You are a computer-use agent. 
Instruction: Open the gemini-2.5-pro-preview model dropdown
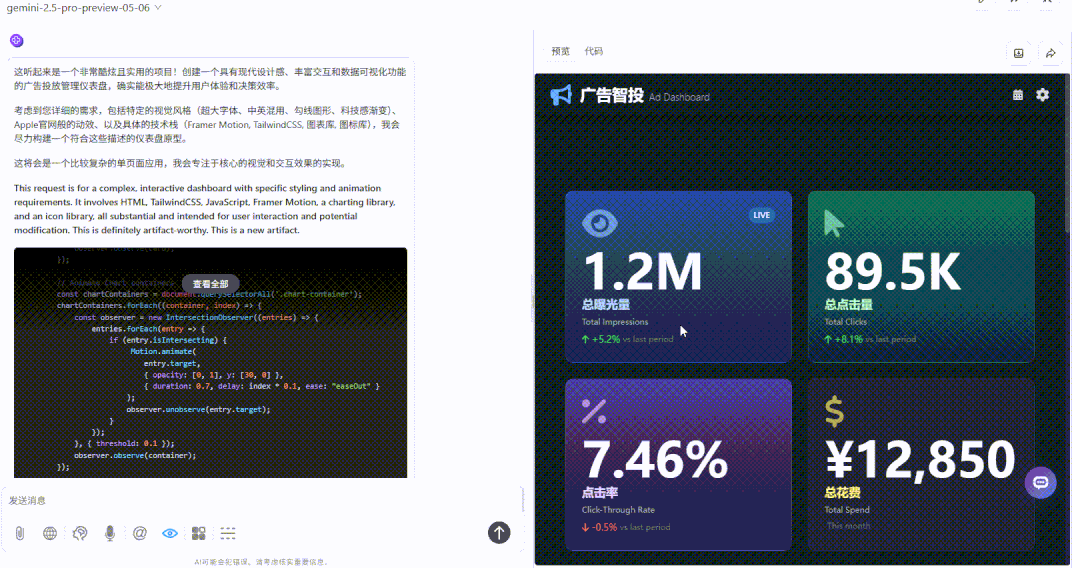(84, 8)
